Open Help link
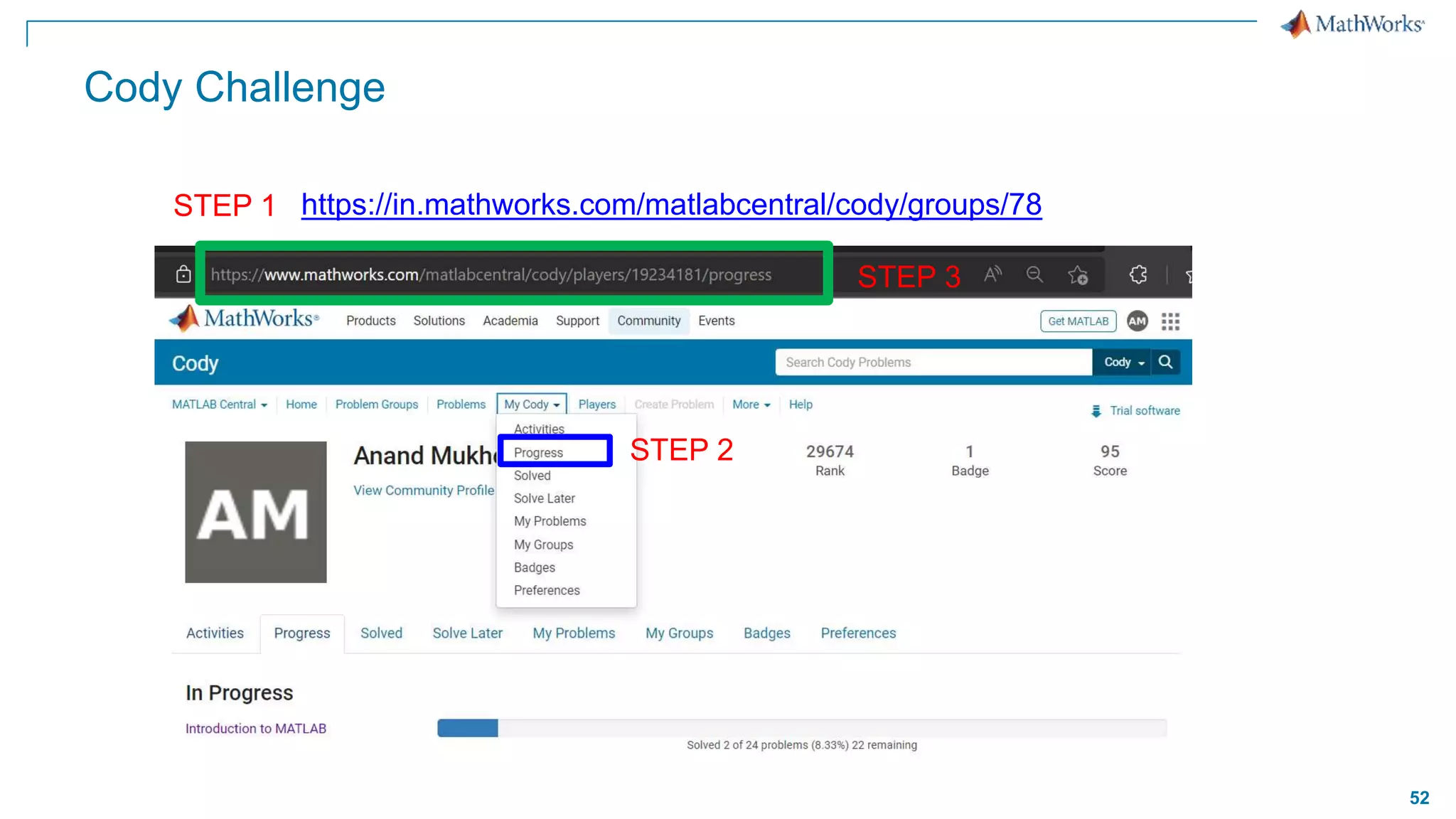The image size is (1456, 819). (x=801, y=405)
